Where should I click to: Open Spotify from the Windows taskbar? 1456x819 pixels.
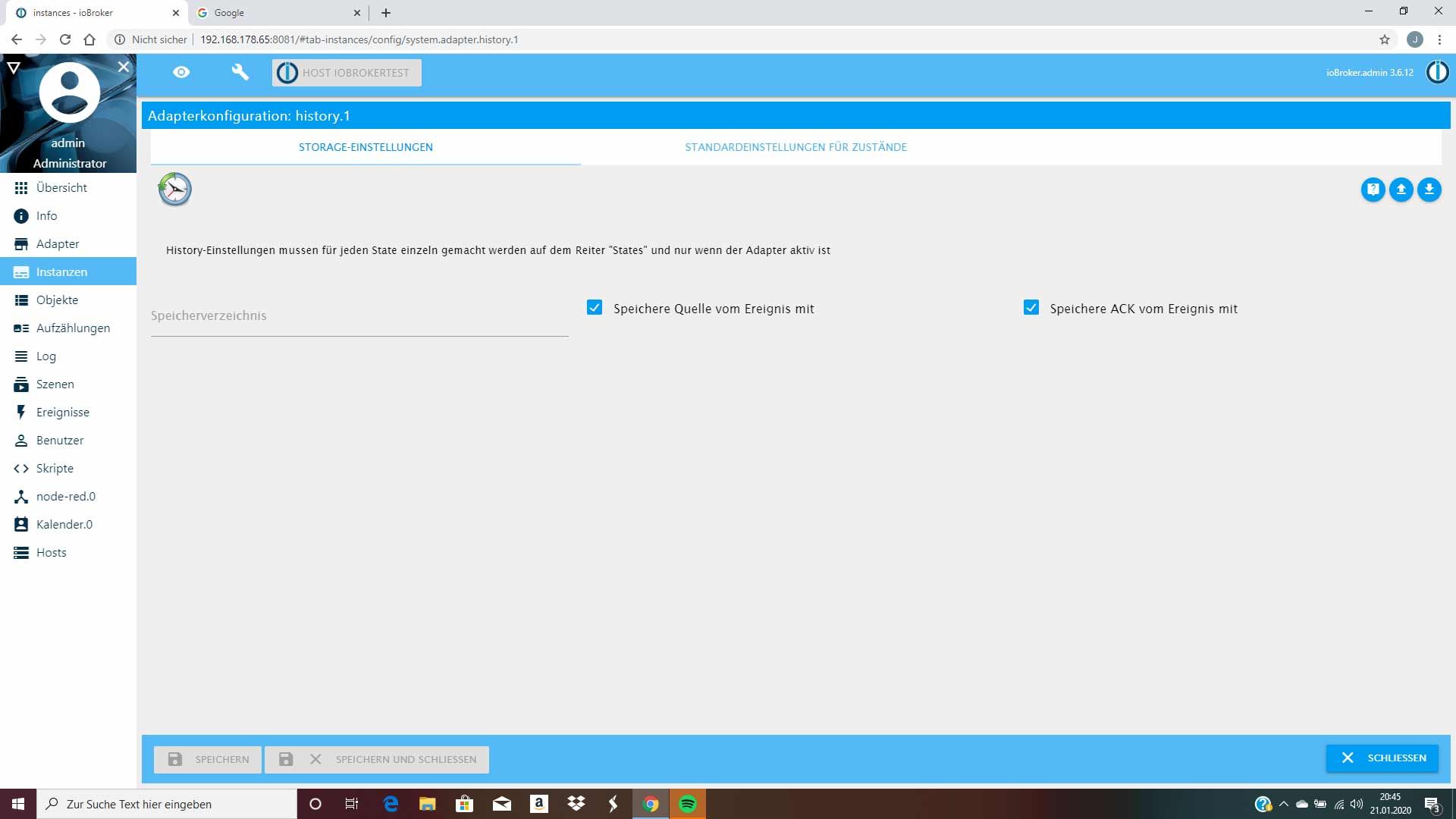click(x=688, y=804)
